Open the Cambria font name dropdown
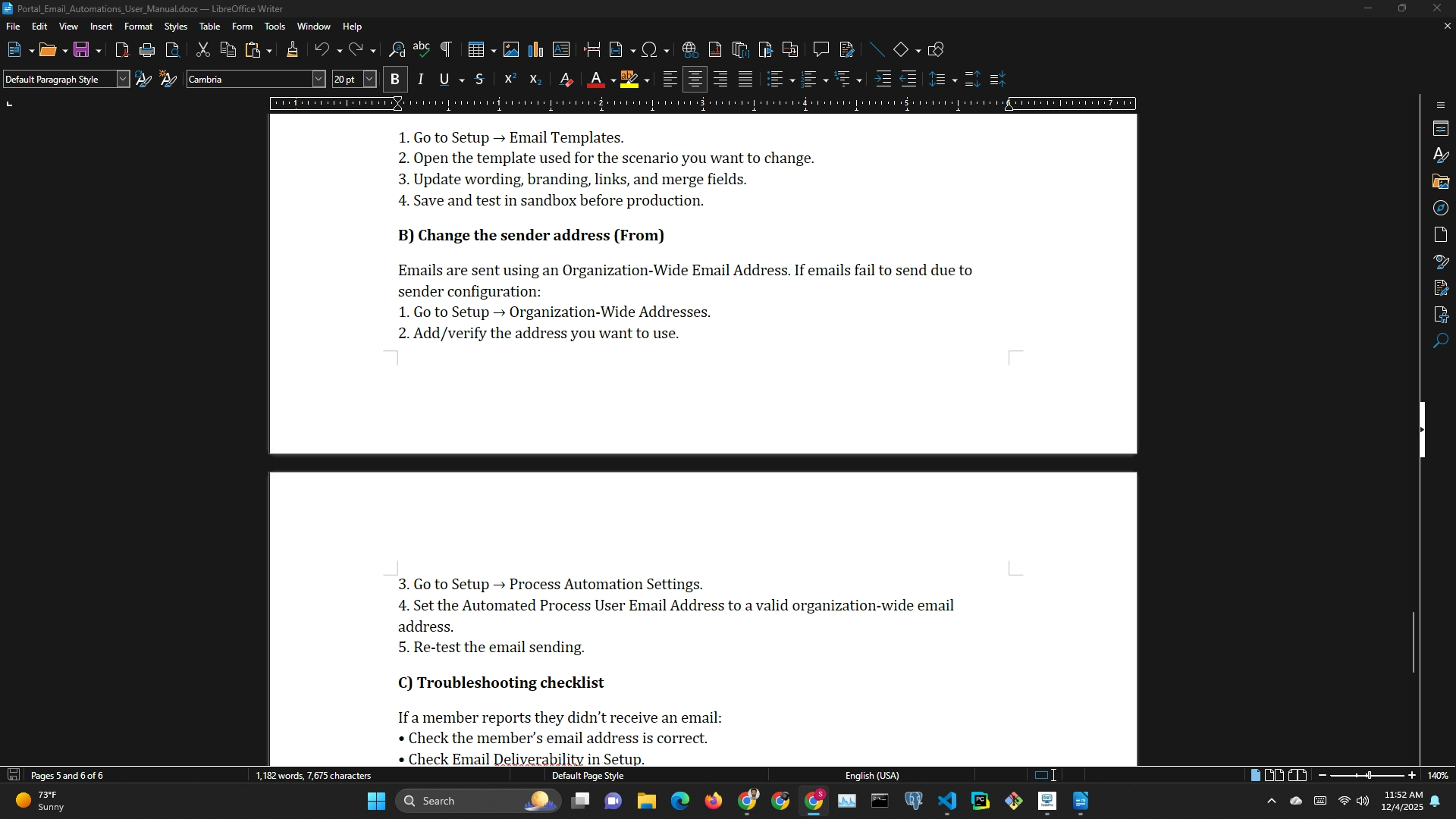Screen dimensions: 1456x819 [318, 80]
